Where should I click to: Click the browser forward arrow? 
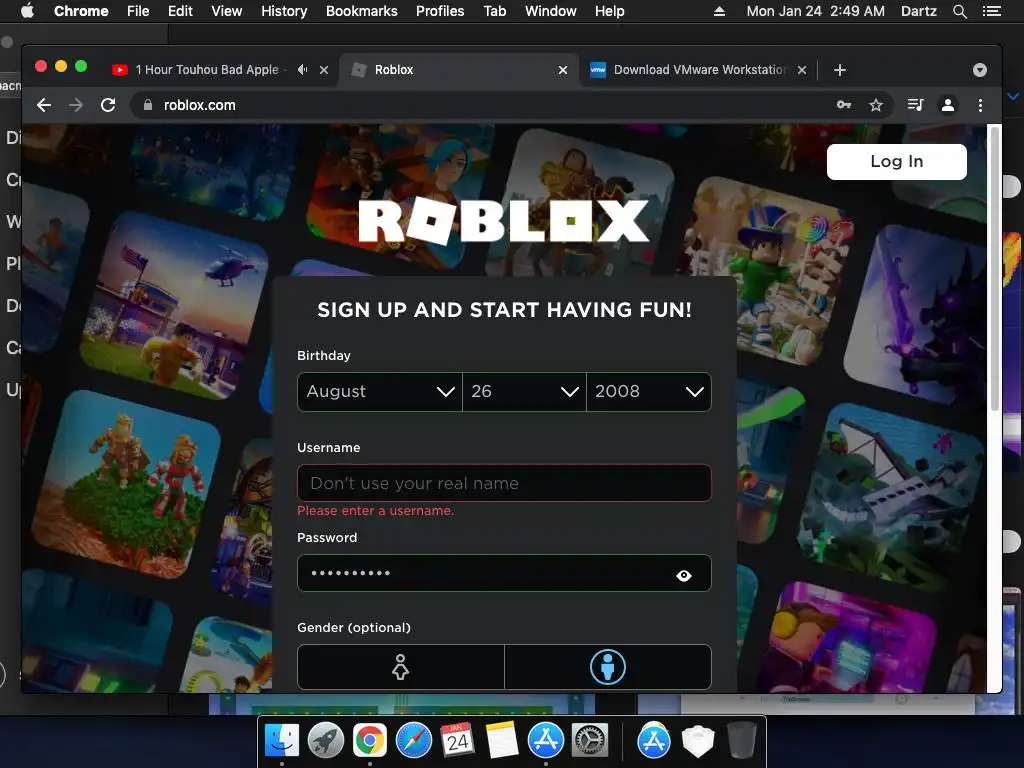[x=76, y=105]
